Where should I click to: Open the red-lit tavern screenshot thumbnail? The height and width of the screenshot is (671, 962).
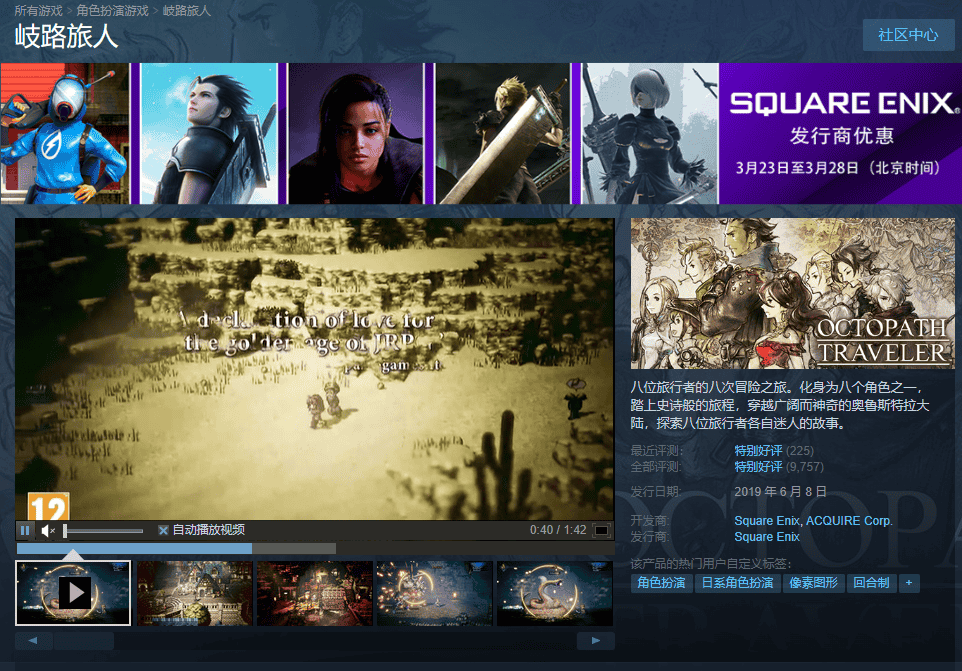[x=315, y=593]
